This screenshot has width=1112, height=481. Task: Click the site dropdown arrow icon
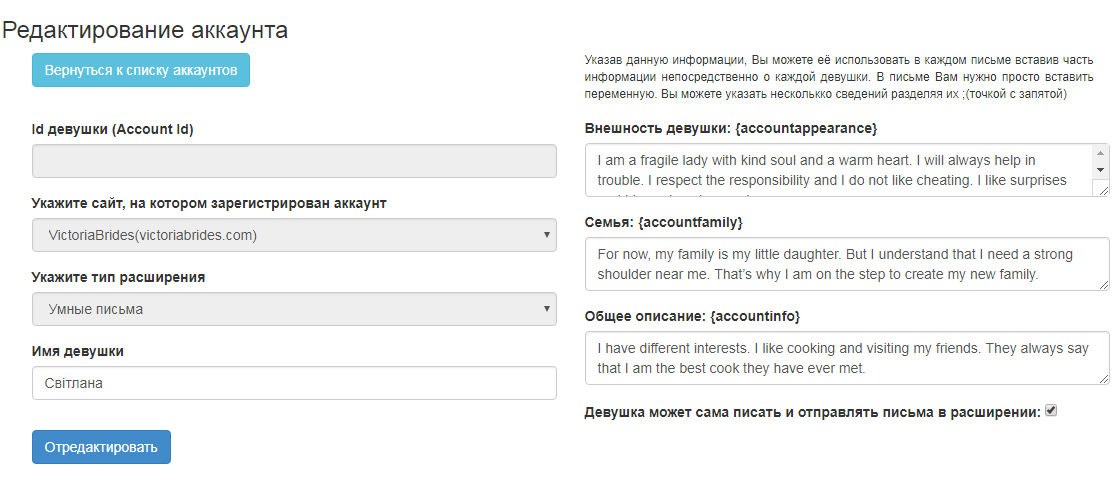tap(546, 235)
